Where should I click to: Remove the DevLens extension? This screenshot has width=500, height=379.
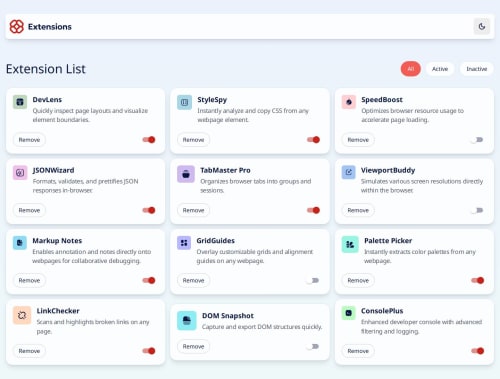pos(29,140)
